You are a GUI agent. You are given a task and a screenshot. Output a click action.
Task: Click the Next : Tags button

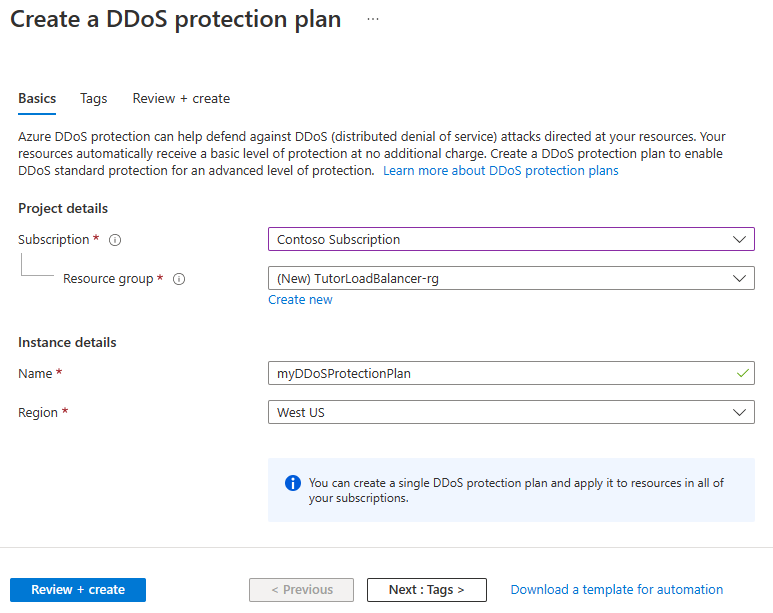426,590
